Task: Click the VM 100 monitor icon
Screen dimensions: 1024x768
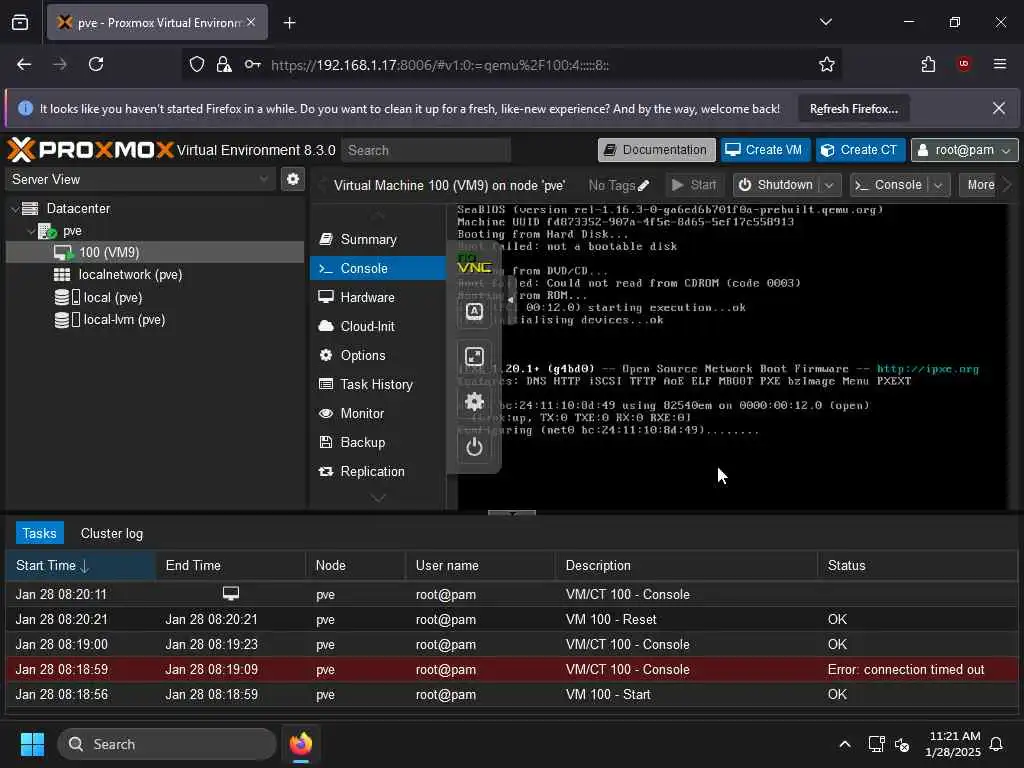Action: click(x=63, y=253)
